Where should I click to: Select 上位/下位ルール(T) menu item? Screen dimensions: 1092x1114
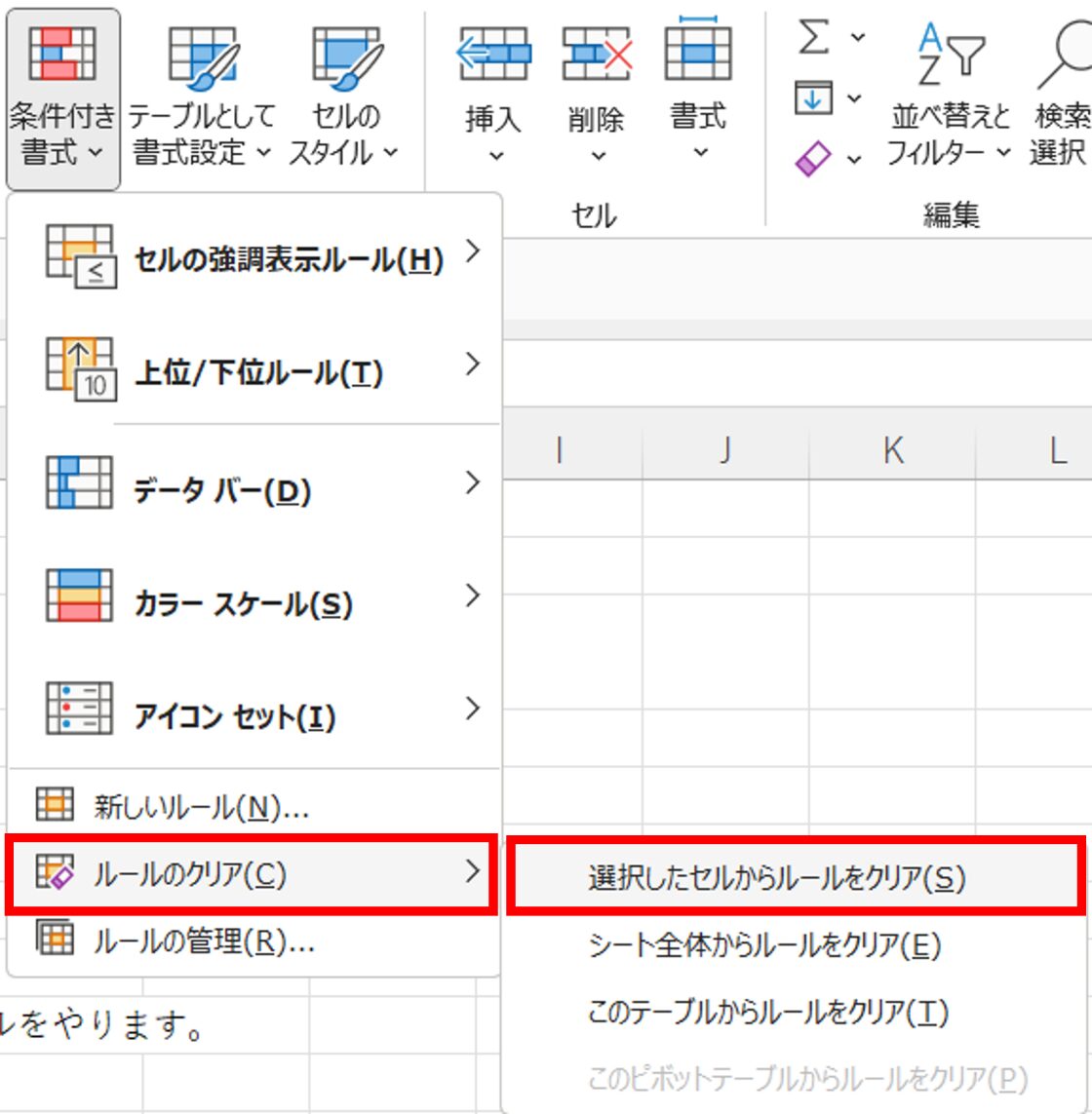tap(254, 370)
